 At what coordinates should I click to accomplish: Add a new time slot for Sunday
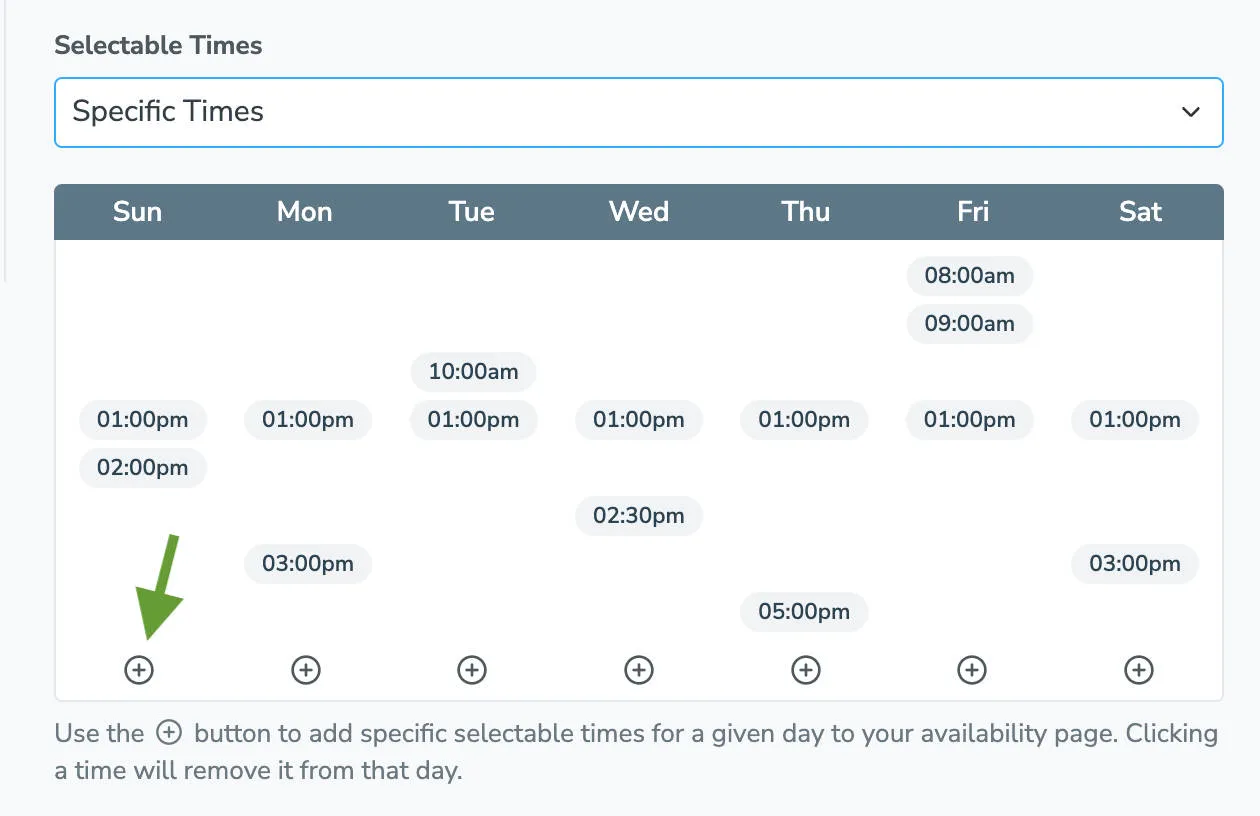(x=140, y=670)
